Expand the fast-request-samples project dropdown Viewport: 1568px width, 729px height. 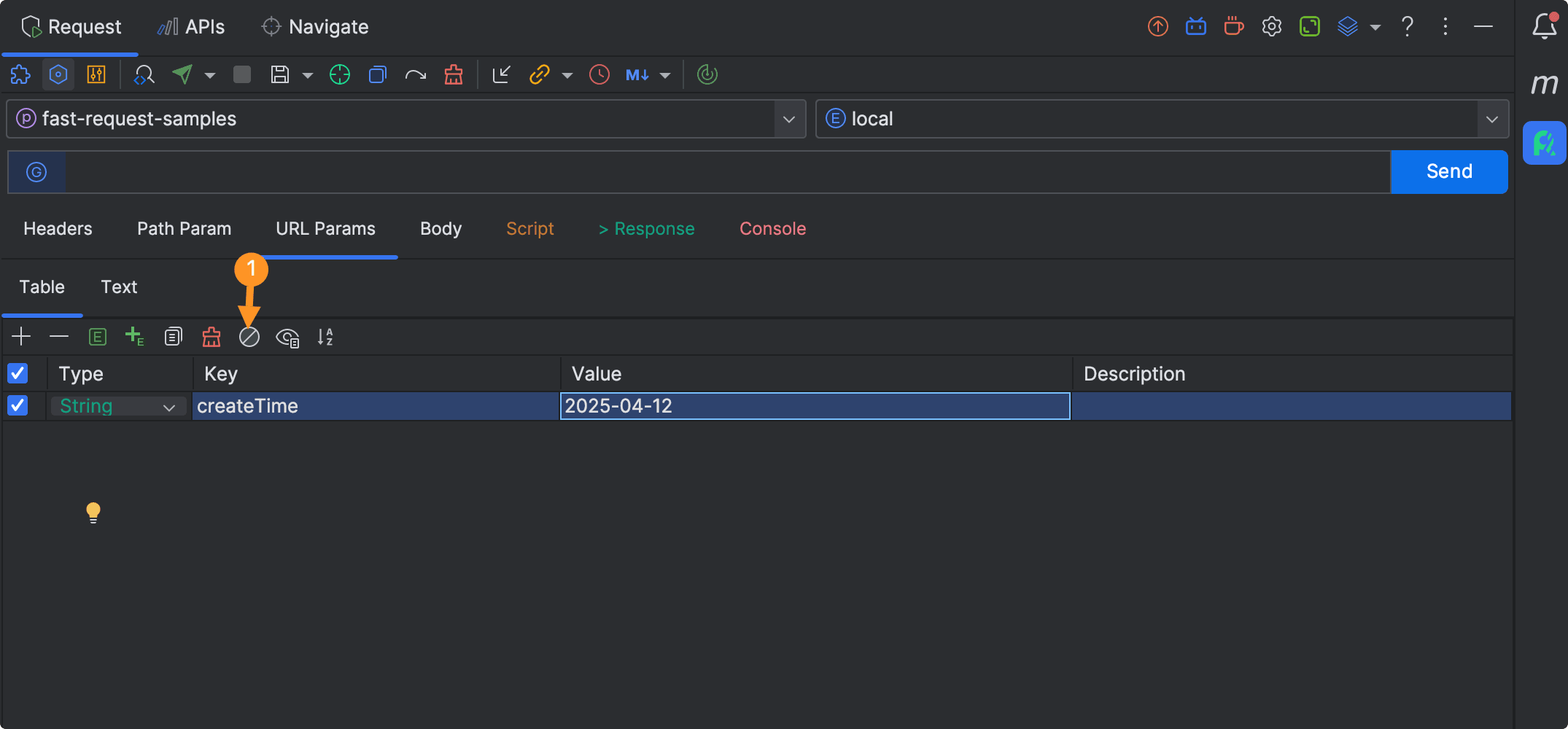point(788,119)
